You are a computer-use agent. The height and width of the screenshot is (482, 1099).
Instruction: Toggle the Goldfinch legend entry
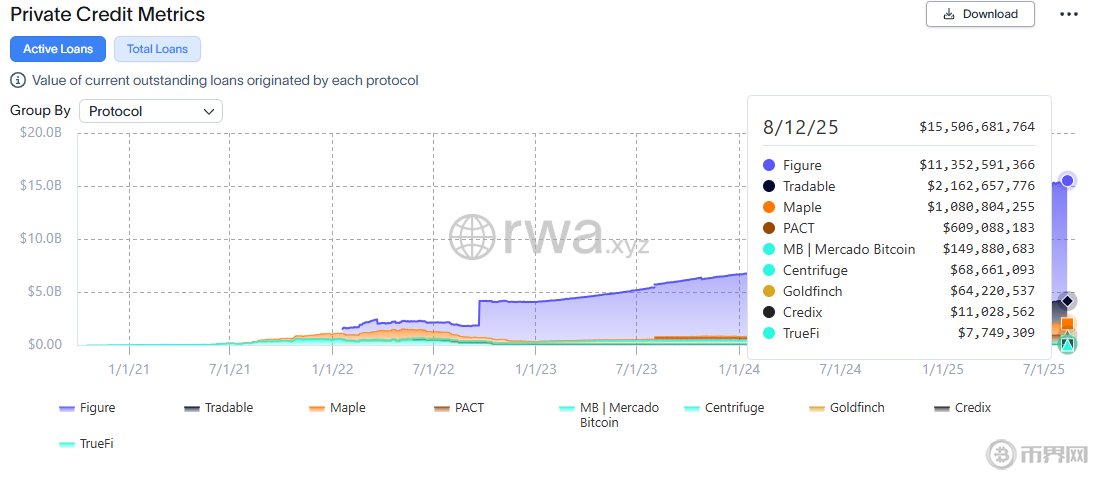846,408
